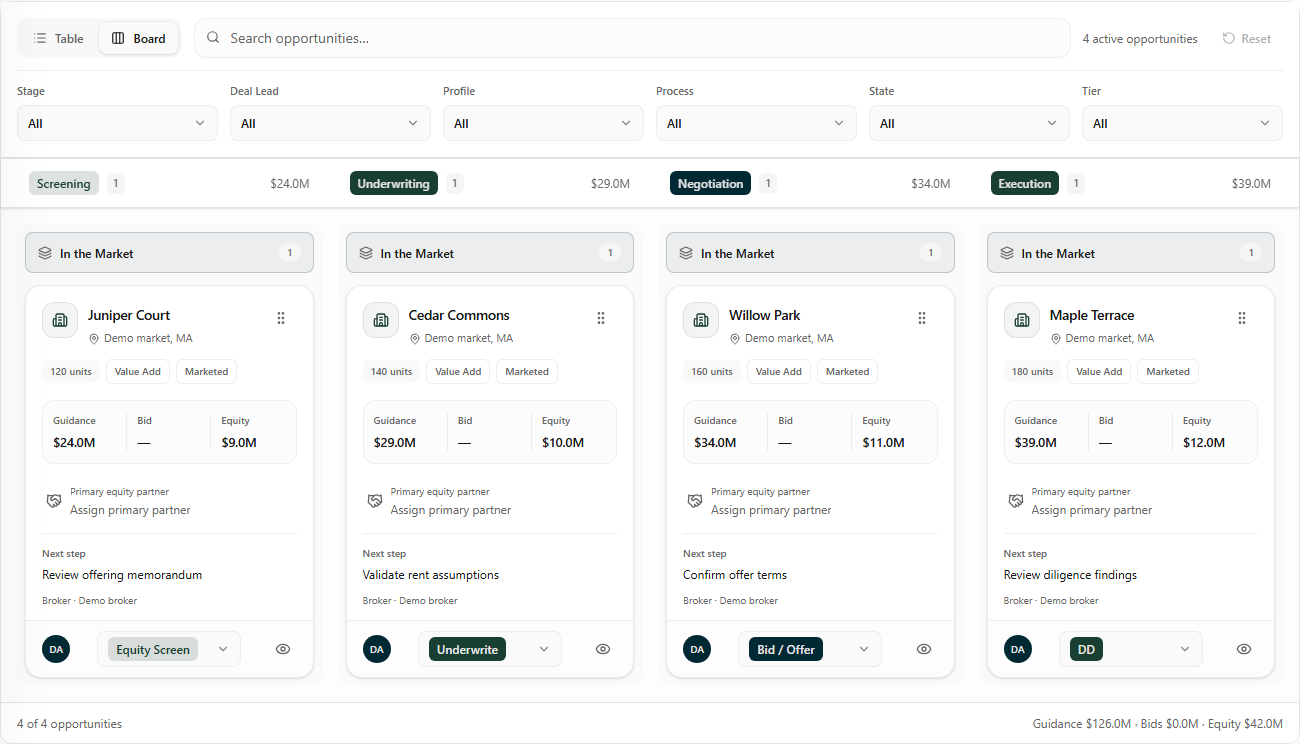Open the Bid / Offer stage dropdown
This screenshot has width=1300, height=744.
810,649
